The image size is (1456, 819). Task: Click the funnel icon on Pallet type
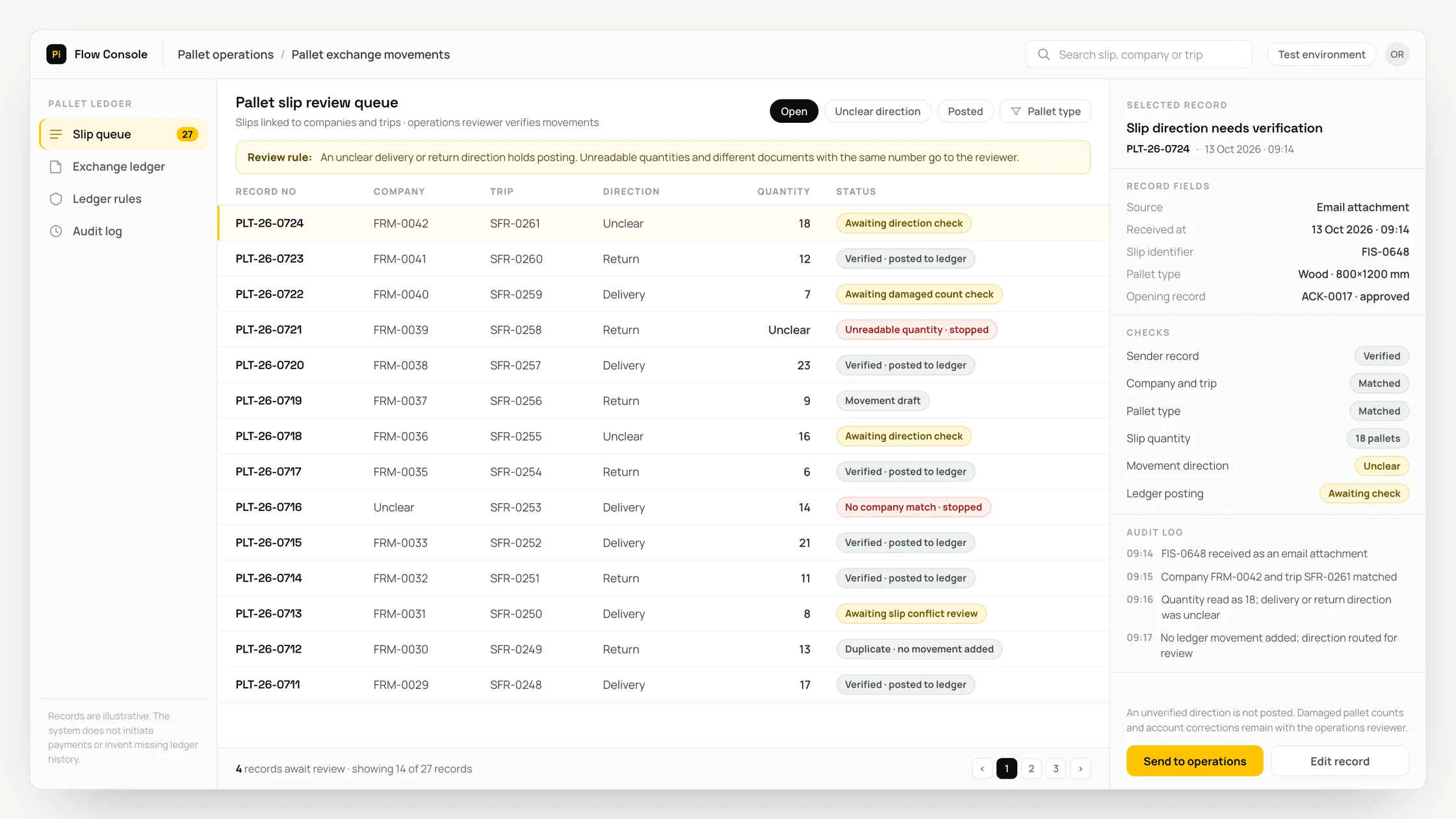[1016, 111]
